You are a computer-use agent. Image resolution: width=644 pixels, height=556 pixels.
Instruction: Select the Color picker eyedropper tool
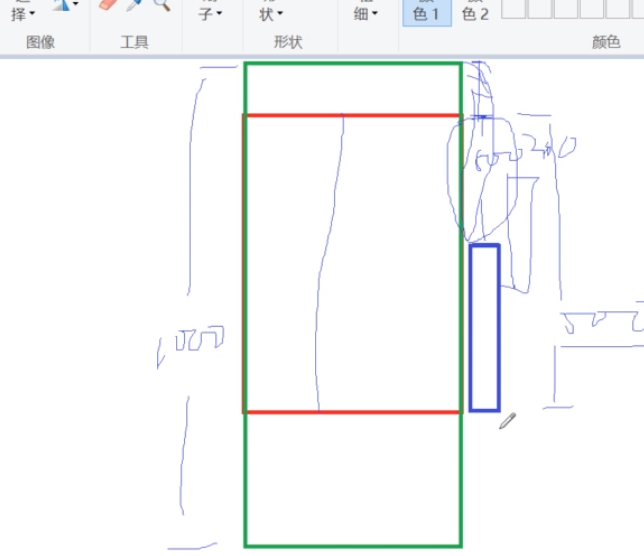[x=134, y=4]
